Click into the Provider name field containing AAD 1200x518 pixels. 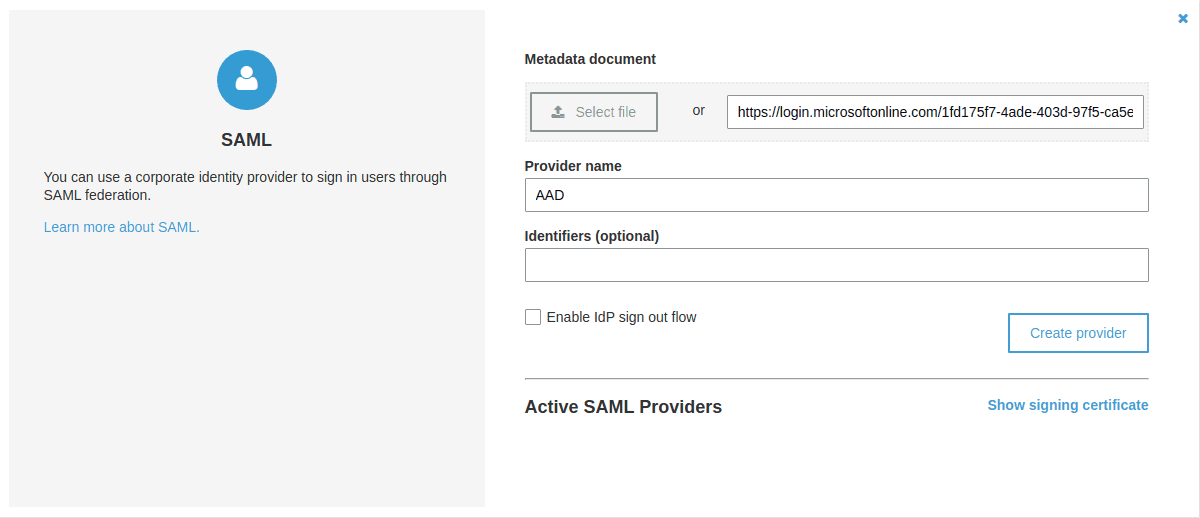click(x=836, y=195)
